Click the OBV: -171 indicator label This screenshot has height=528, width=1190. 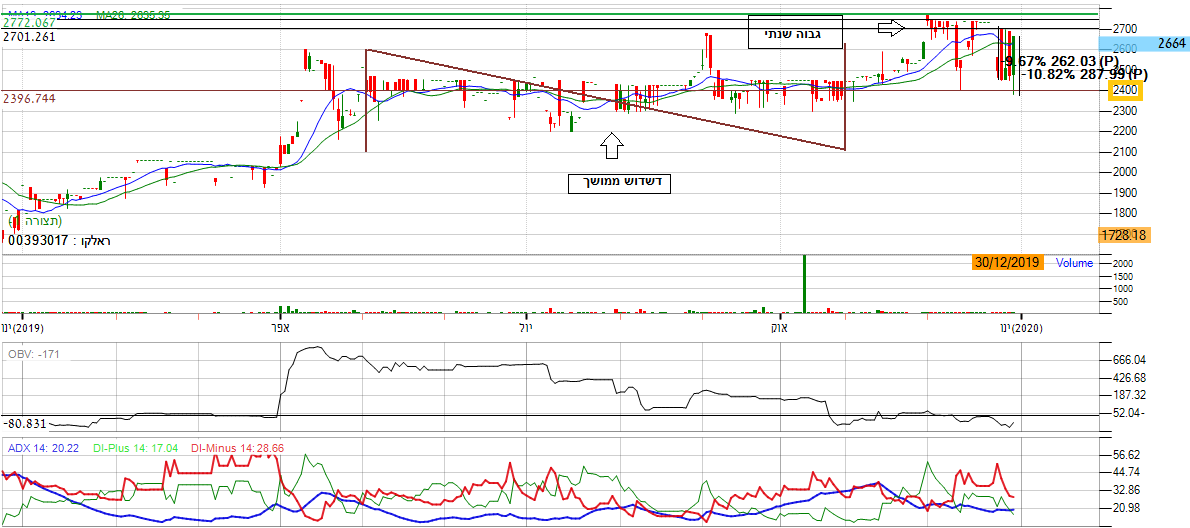34,354
